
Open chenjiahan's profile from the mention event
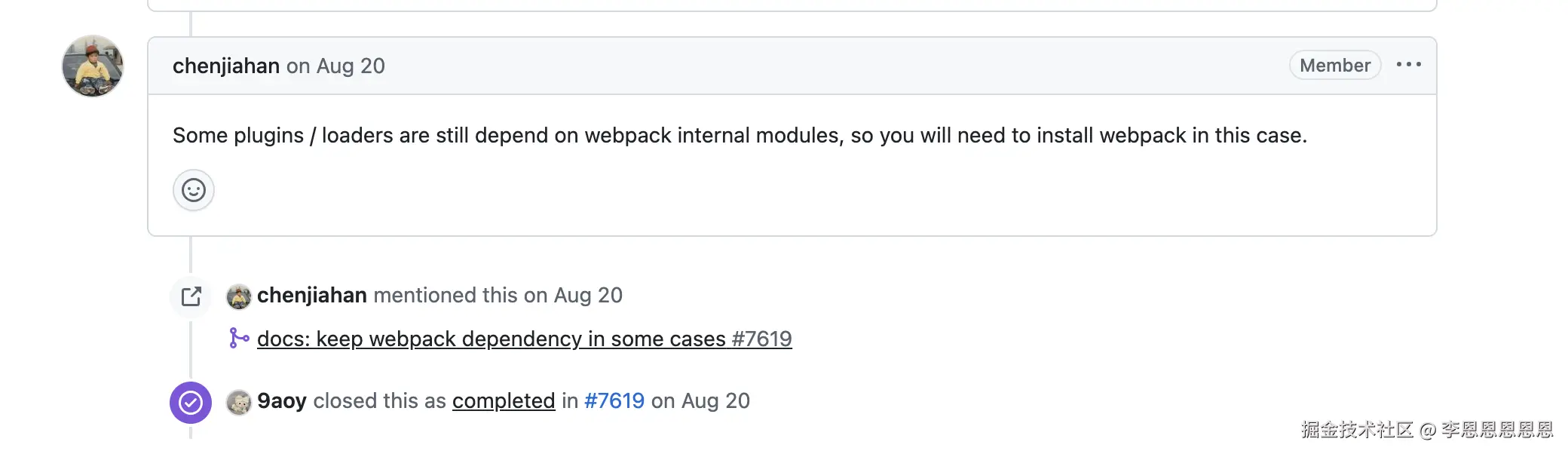(312, 296)
